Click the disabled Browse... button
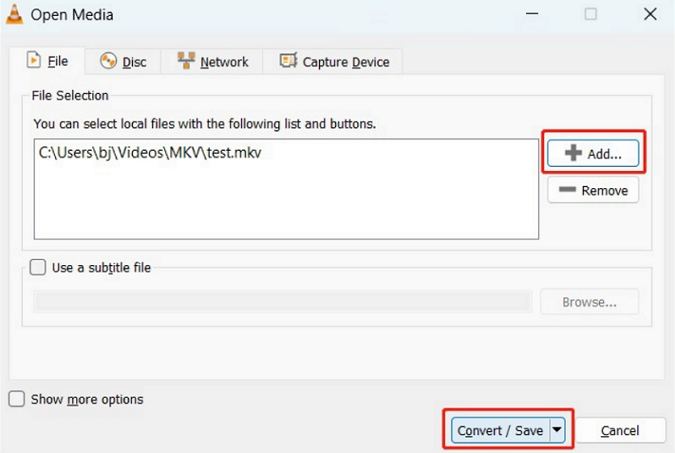 point(589,302)
